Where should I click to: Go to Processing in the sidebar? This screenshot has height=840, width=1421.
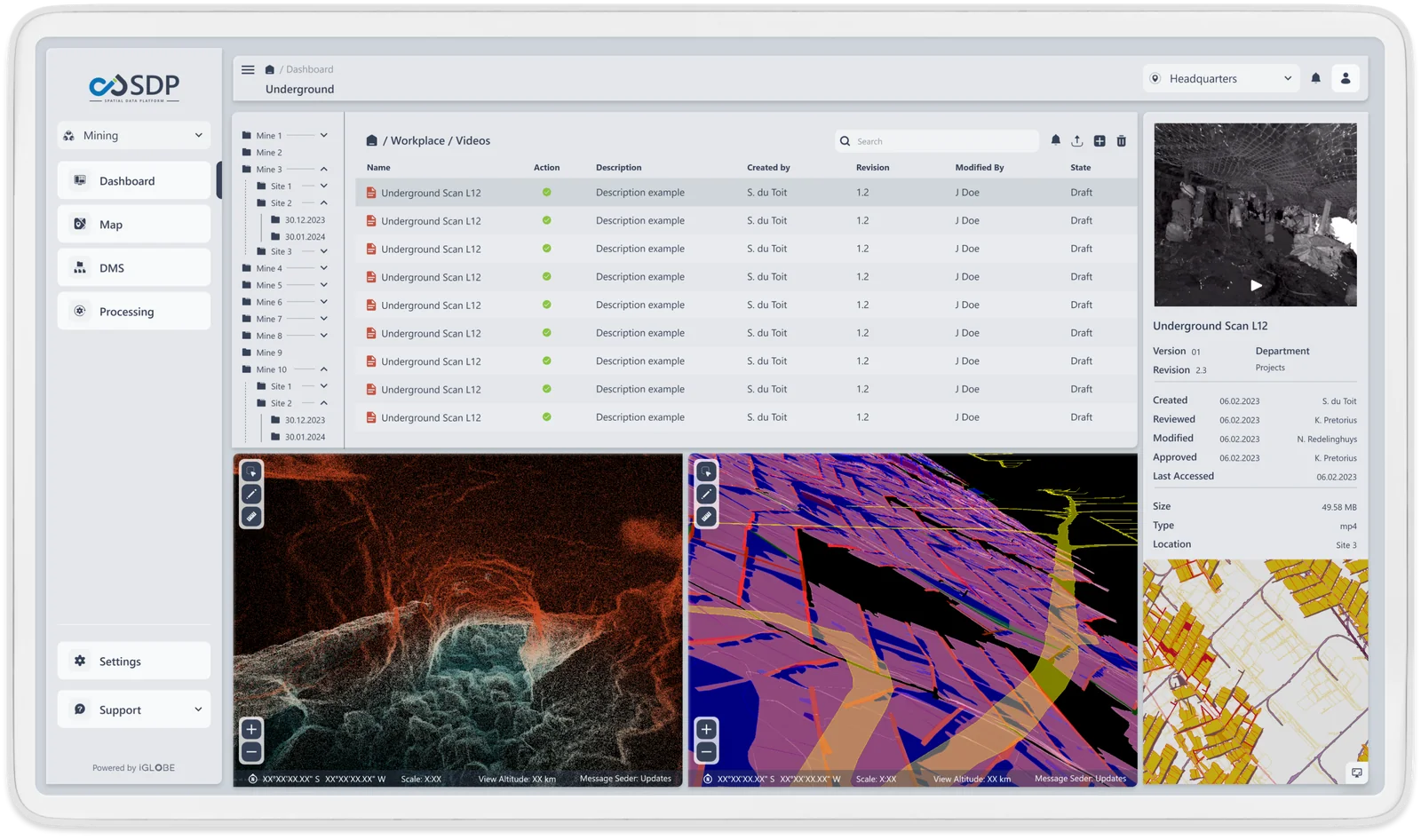134,312
